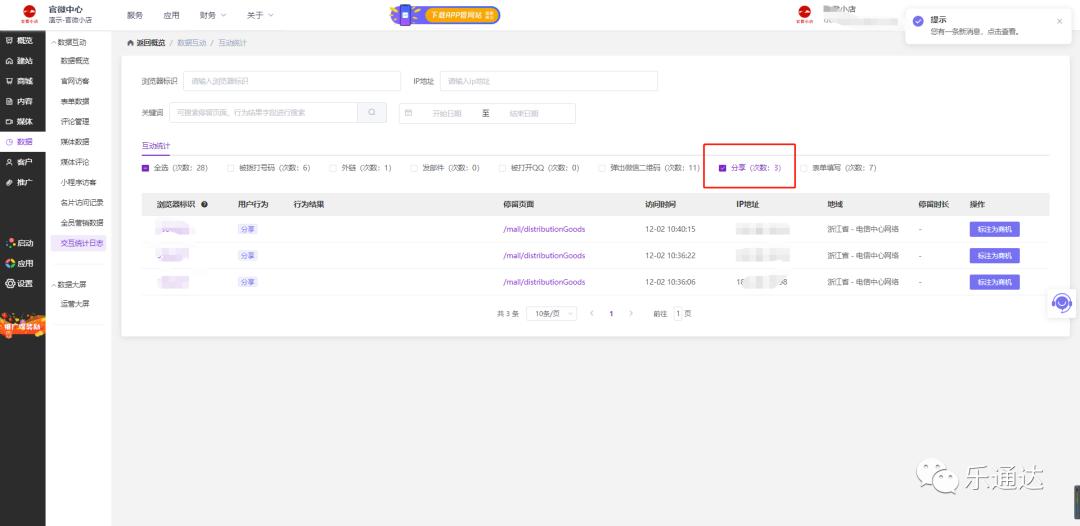Open 应用 colorful icon in left sidebar

[x=10, y=263]
